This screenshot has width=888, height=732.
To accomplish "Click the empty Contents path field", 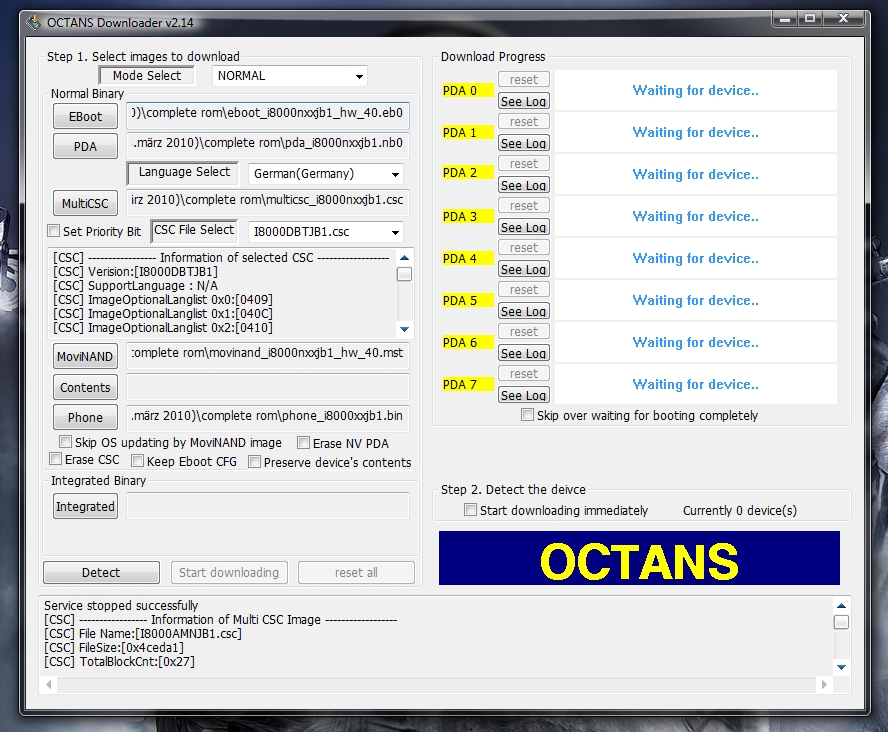I will click(x=268, y=387).
